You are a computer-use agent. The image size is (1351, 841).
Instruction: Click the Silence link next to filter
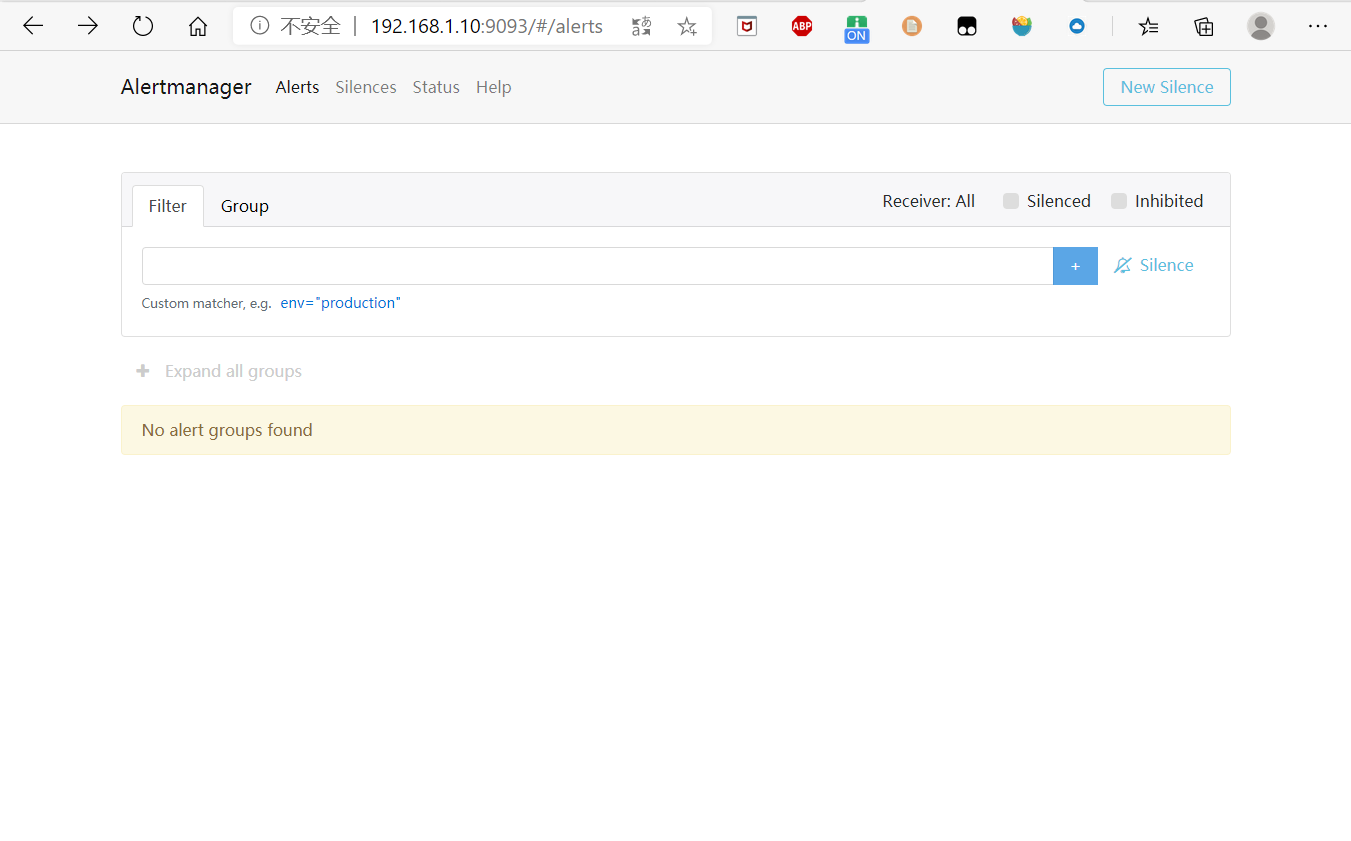pyautogui.click(x=1166, y=265)
